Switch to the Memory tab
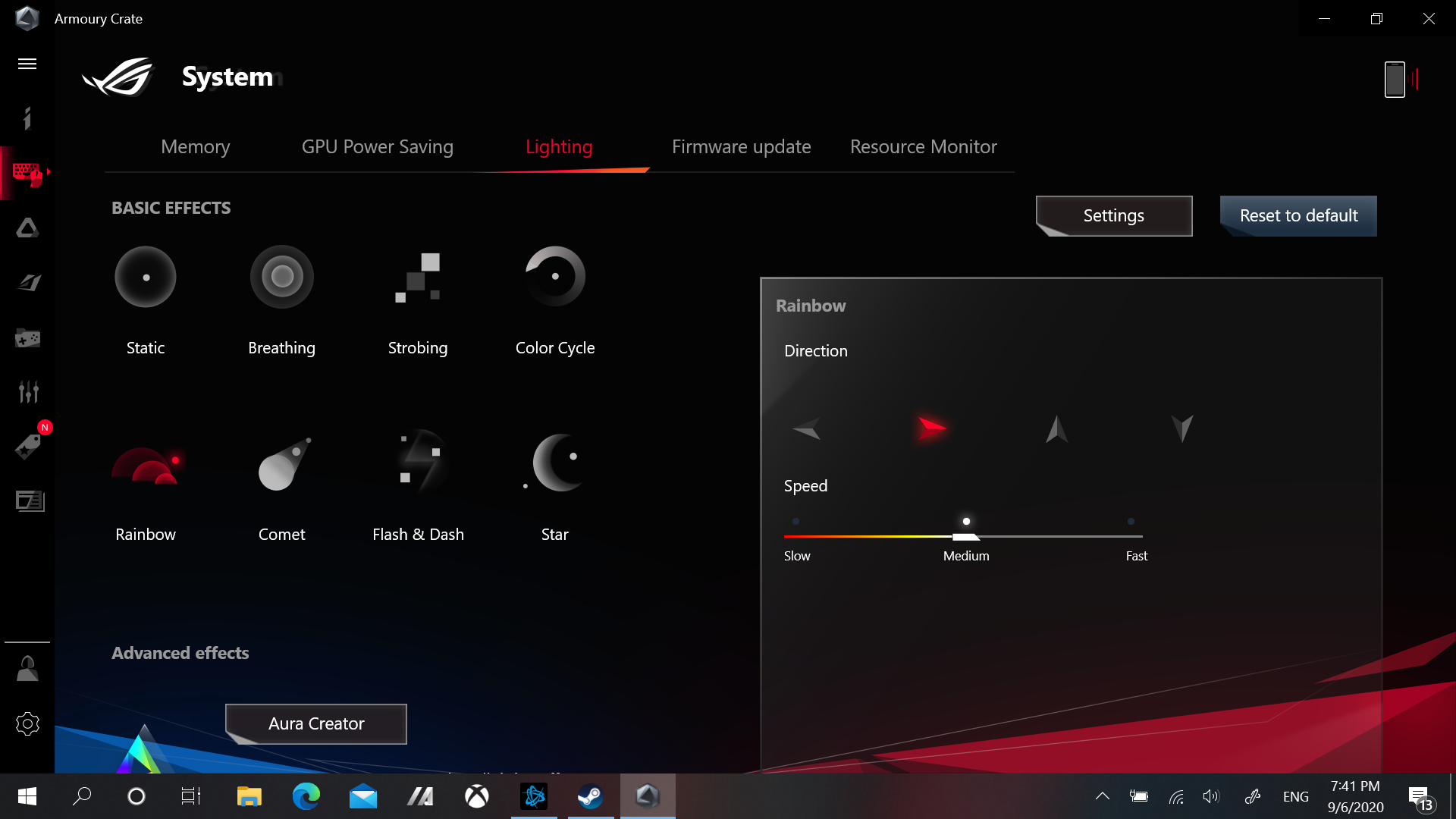Viewport: 1456px width, 819px height. tap(196, 147)
